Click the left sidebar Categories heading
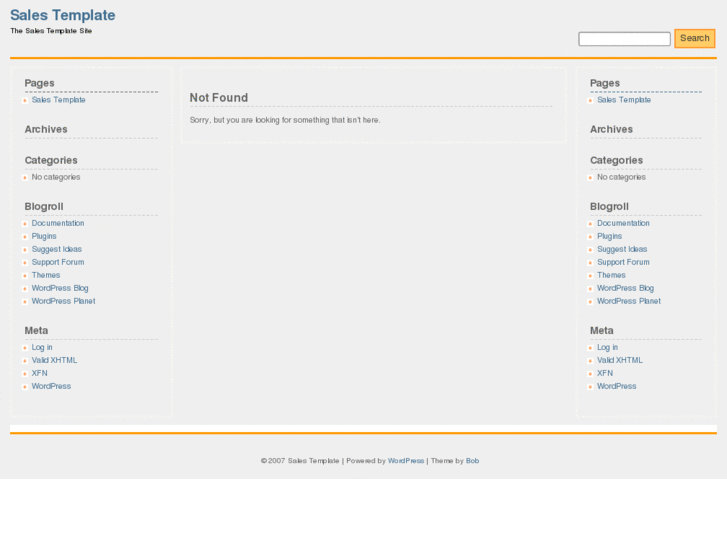 pos(51,160)
